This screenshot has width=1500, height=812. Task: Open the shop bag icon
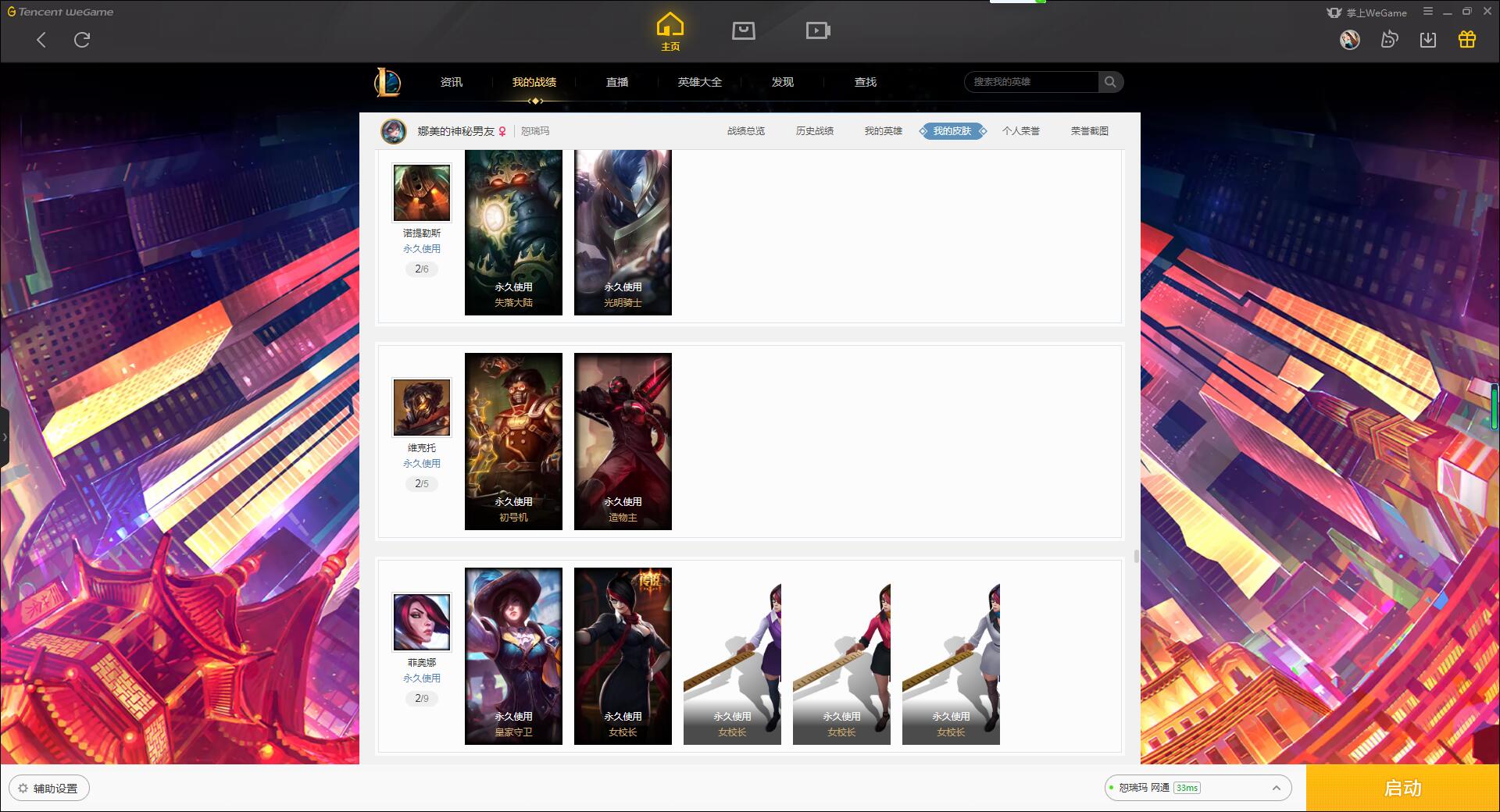point(743,30)
